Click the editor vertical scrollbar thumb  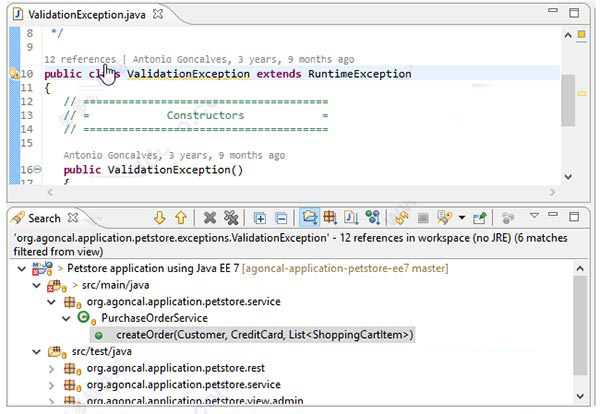[x=568, y=100]
